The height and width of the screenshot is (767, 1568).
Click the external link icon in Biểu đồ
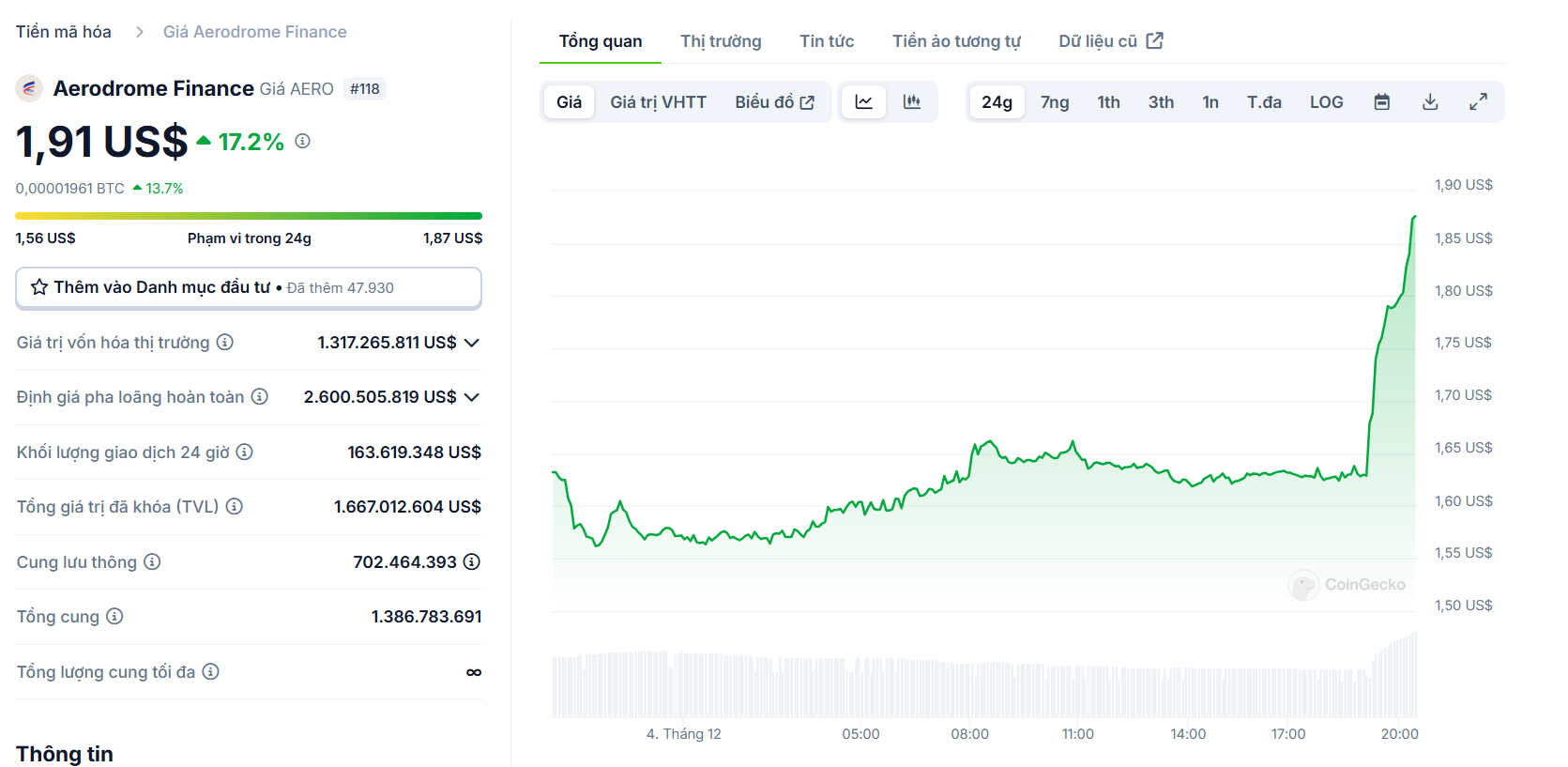(807, 102)
